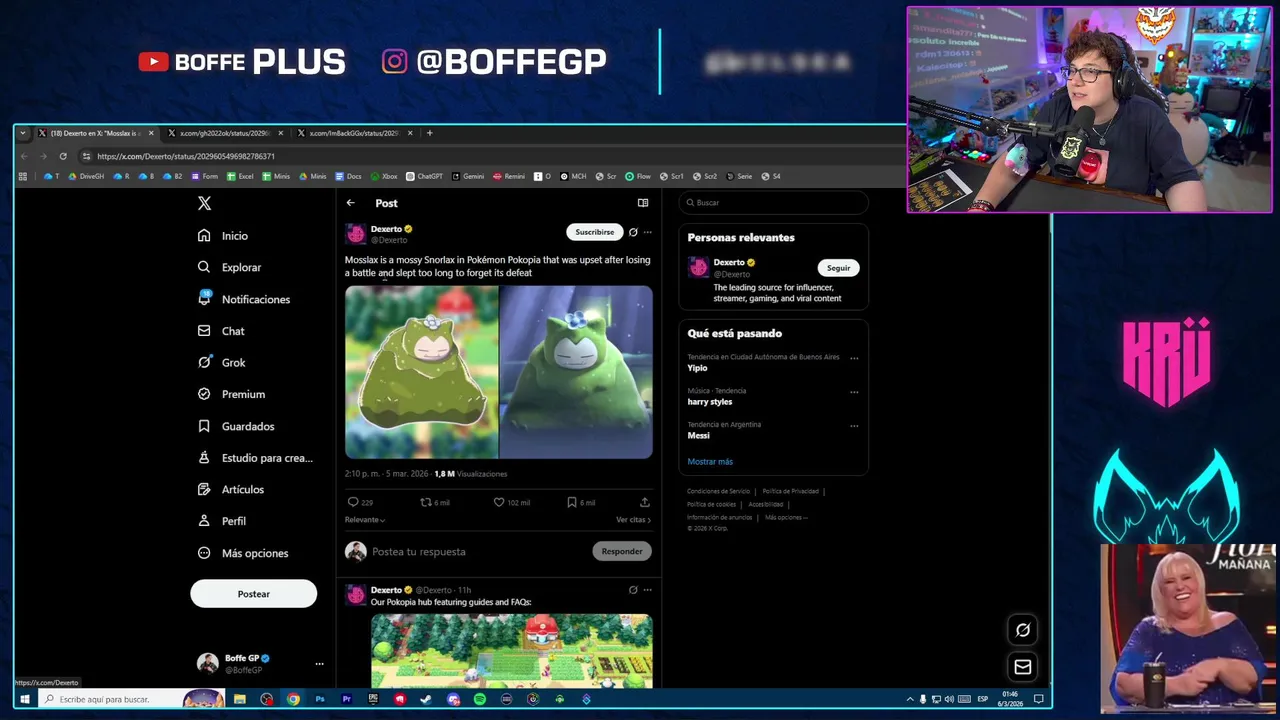
Task: Open right Mosslax in-game image
Action: point(576,372)
